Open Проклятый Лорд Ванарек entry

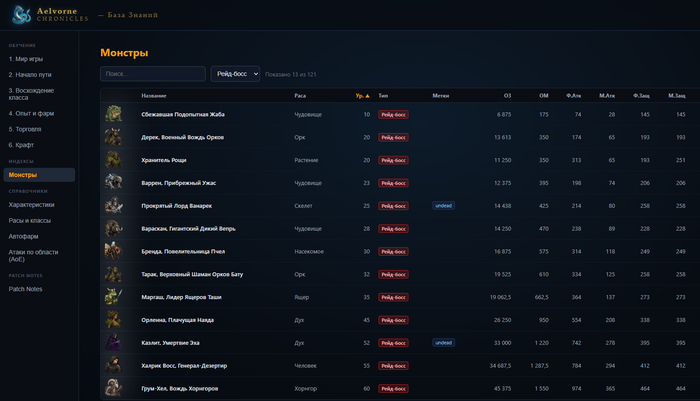177,206
